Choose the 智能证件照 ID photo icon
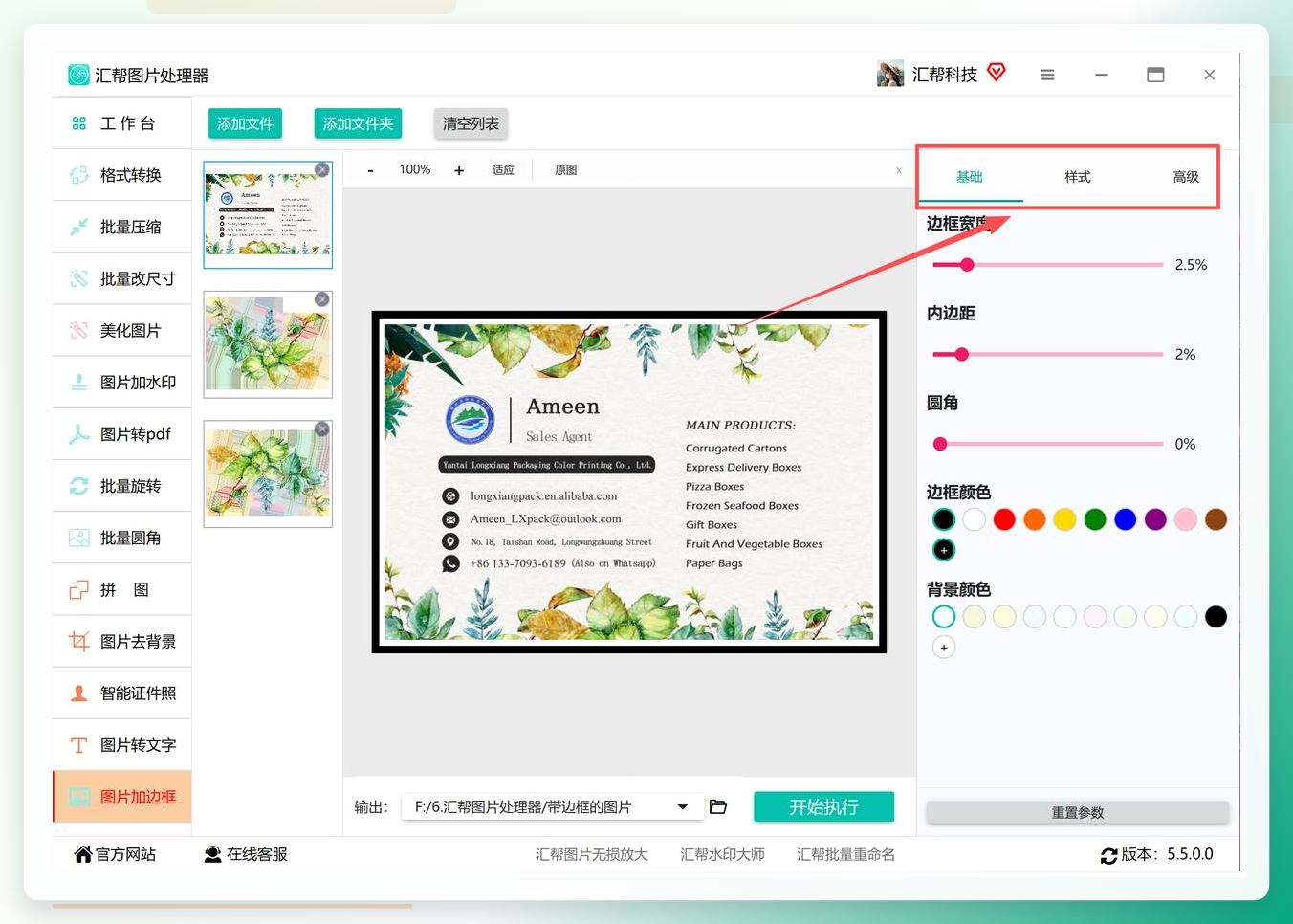Image resolution: width=1293 pixels, height=924 pixels. pos(78,693)
